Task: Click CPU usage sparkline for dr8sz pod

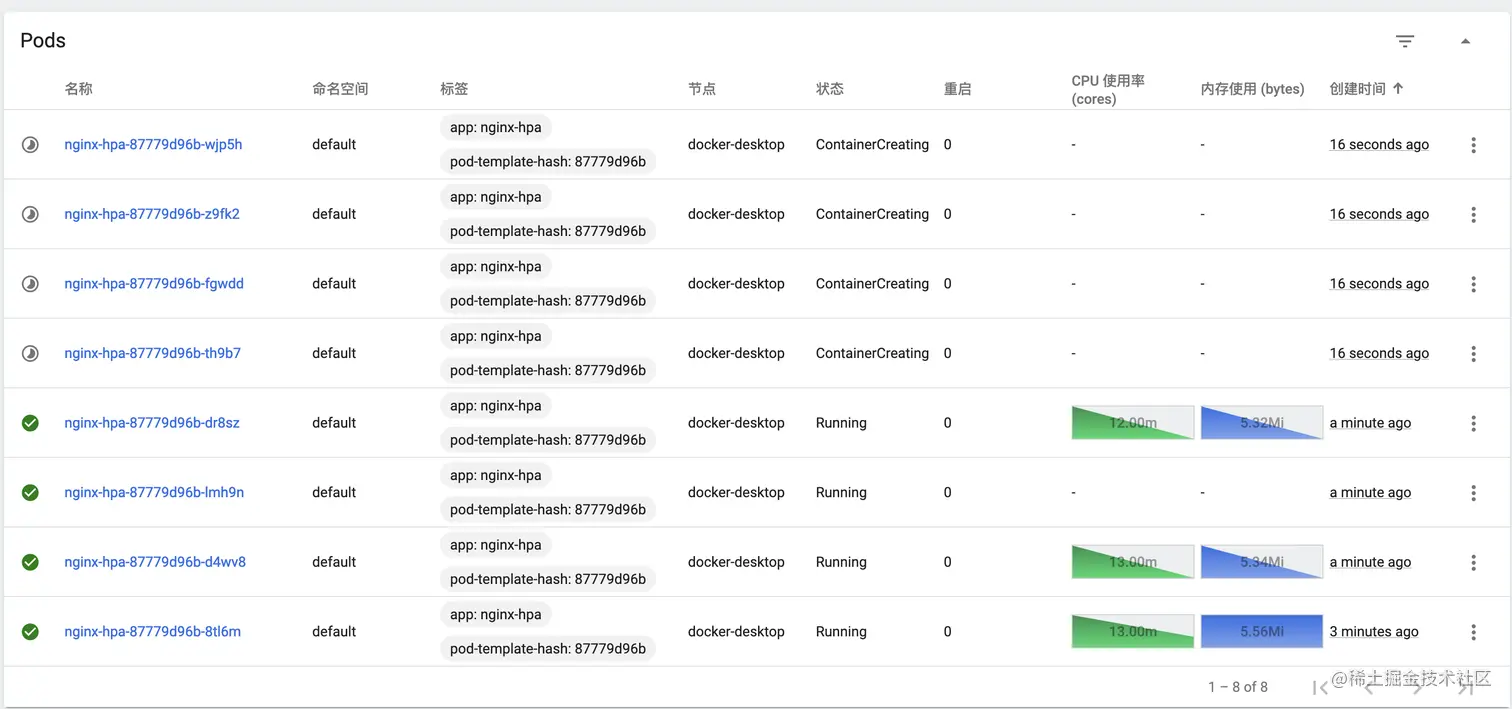Action: pos(1132,423)
